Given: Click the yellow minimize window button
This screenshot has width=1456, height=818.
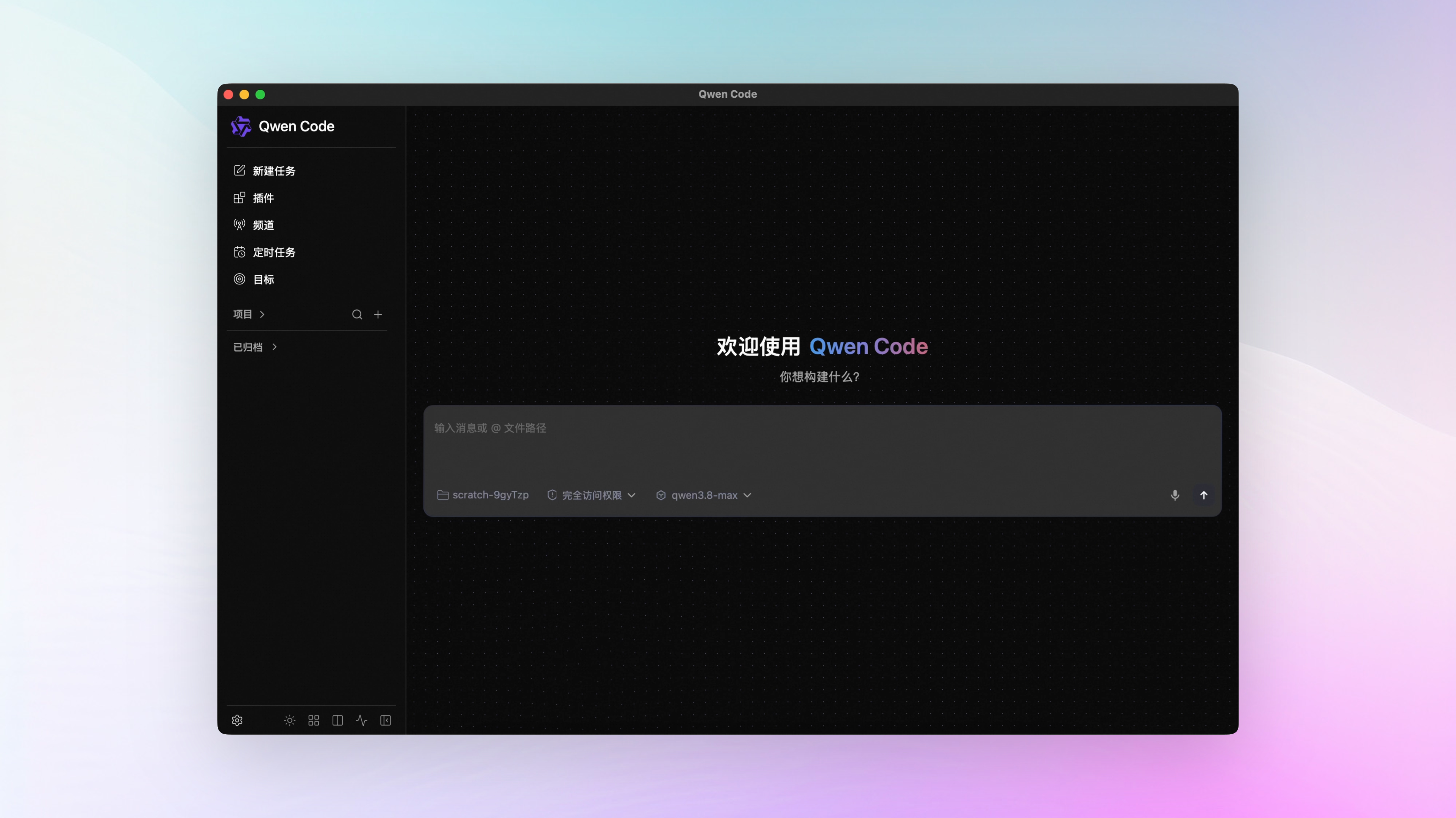Looking at the screenshot, I should (x=244, y=94).
